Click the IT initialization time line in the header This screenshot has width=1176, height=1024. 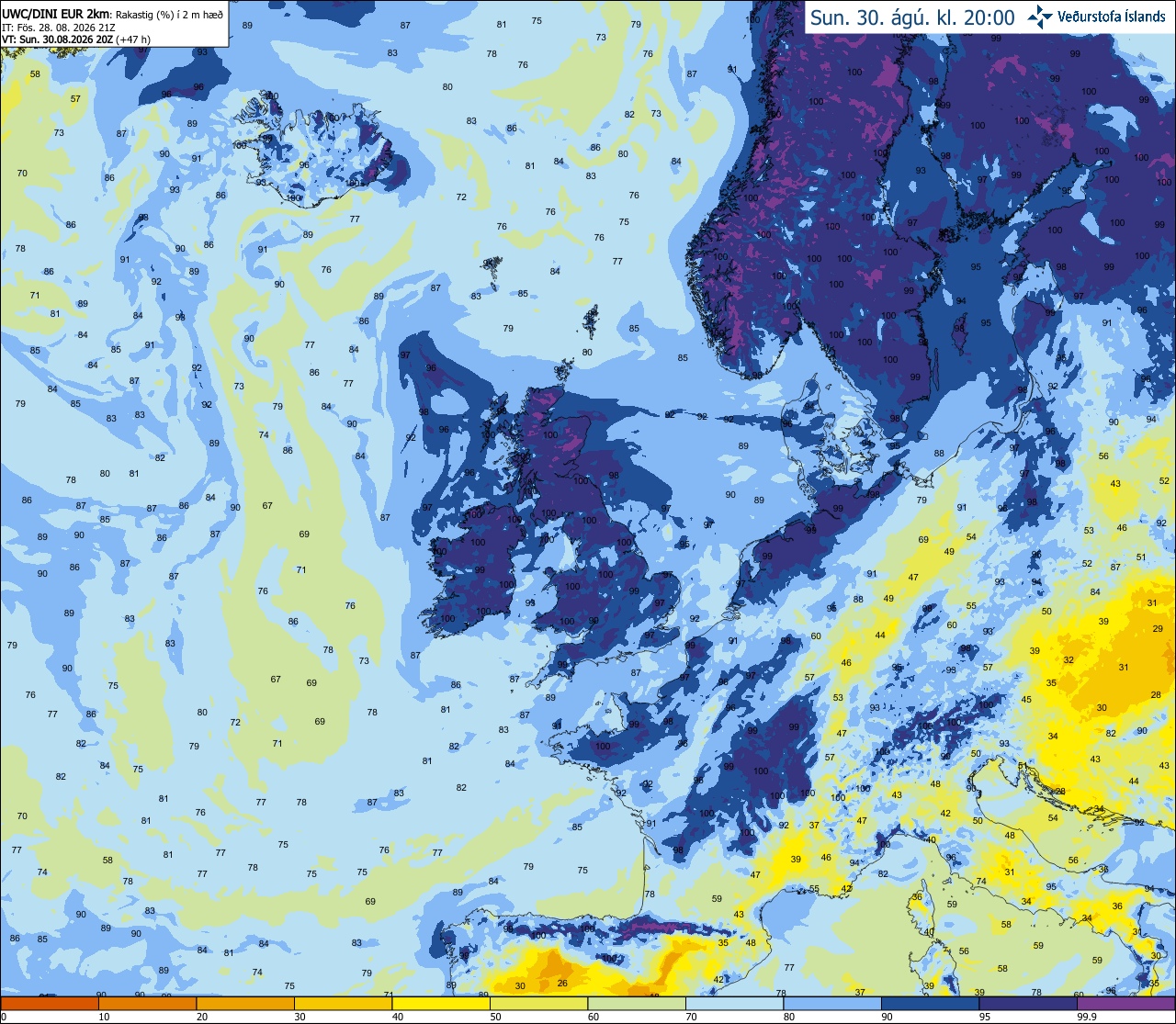59,27
